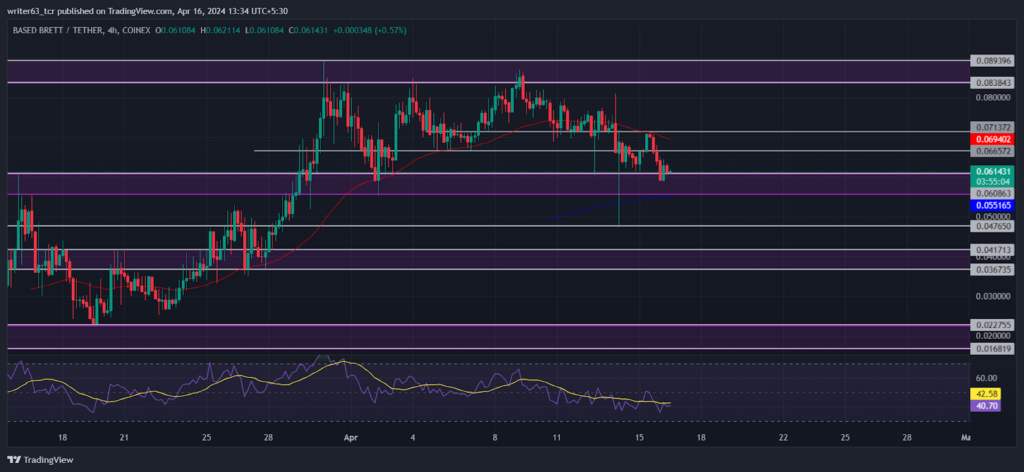The width and height of the screenshot is (1024, 472).
Task: Click the blue 0.055165 moving average label
Action: pyautogui.click(x=994, y=205)
